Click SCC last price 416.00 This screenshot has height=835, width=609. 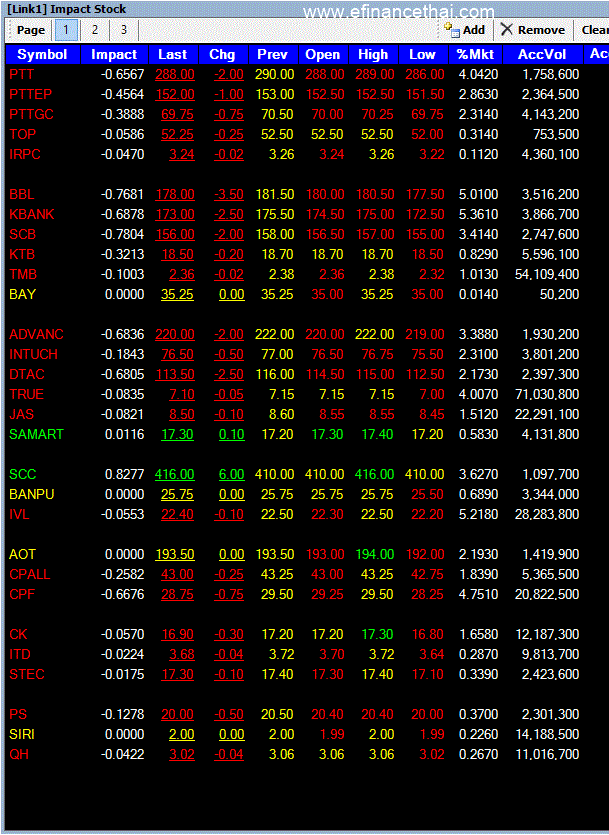pos(175,474)
